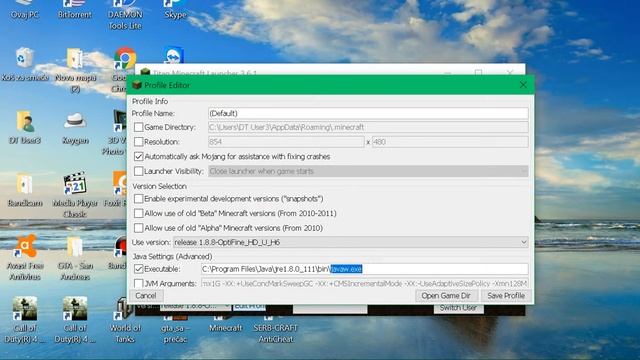
Task: Open the gta sa - prečac shortcut
Action: pyautogui.click(x=175, y=330)
